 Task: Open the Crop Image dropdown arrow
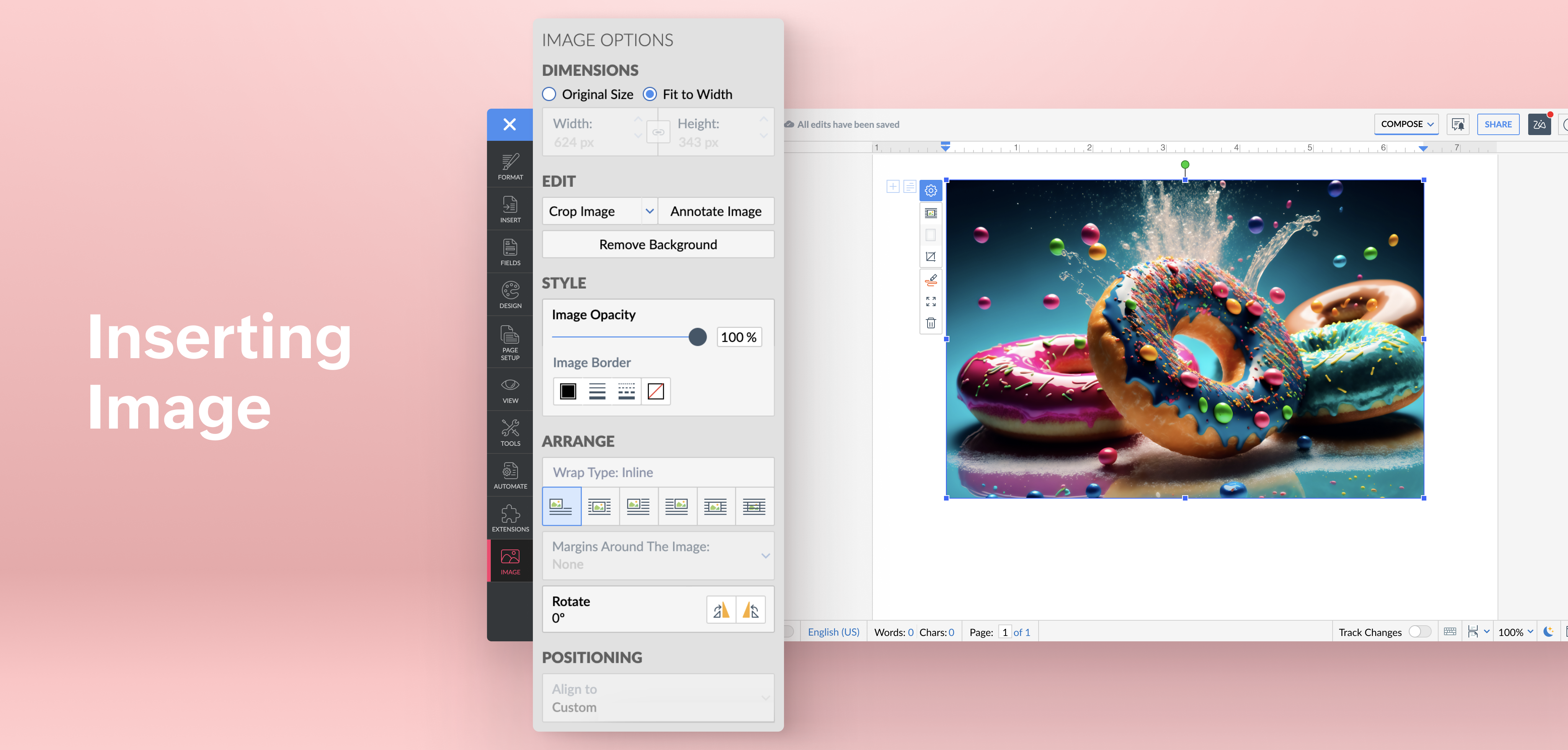tap(649, 211)
